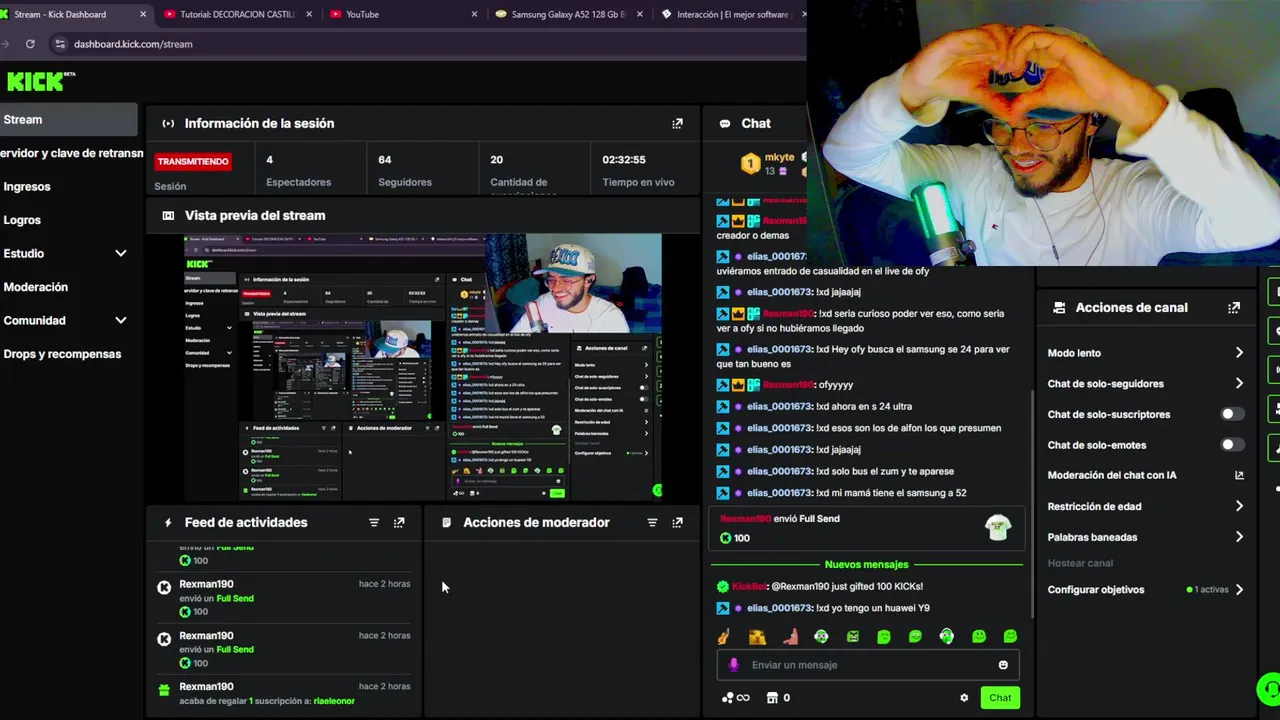The width and height of the screenshot is (1280, 720).
Task: Click the stream preview thumbnail
Action: (423, 367)
